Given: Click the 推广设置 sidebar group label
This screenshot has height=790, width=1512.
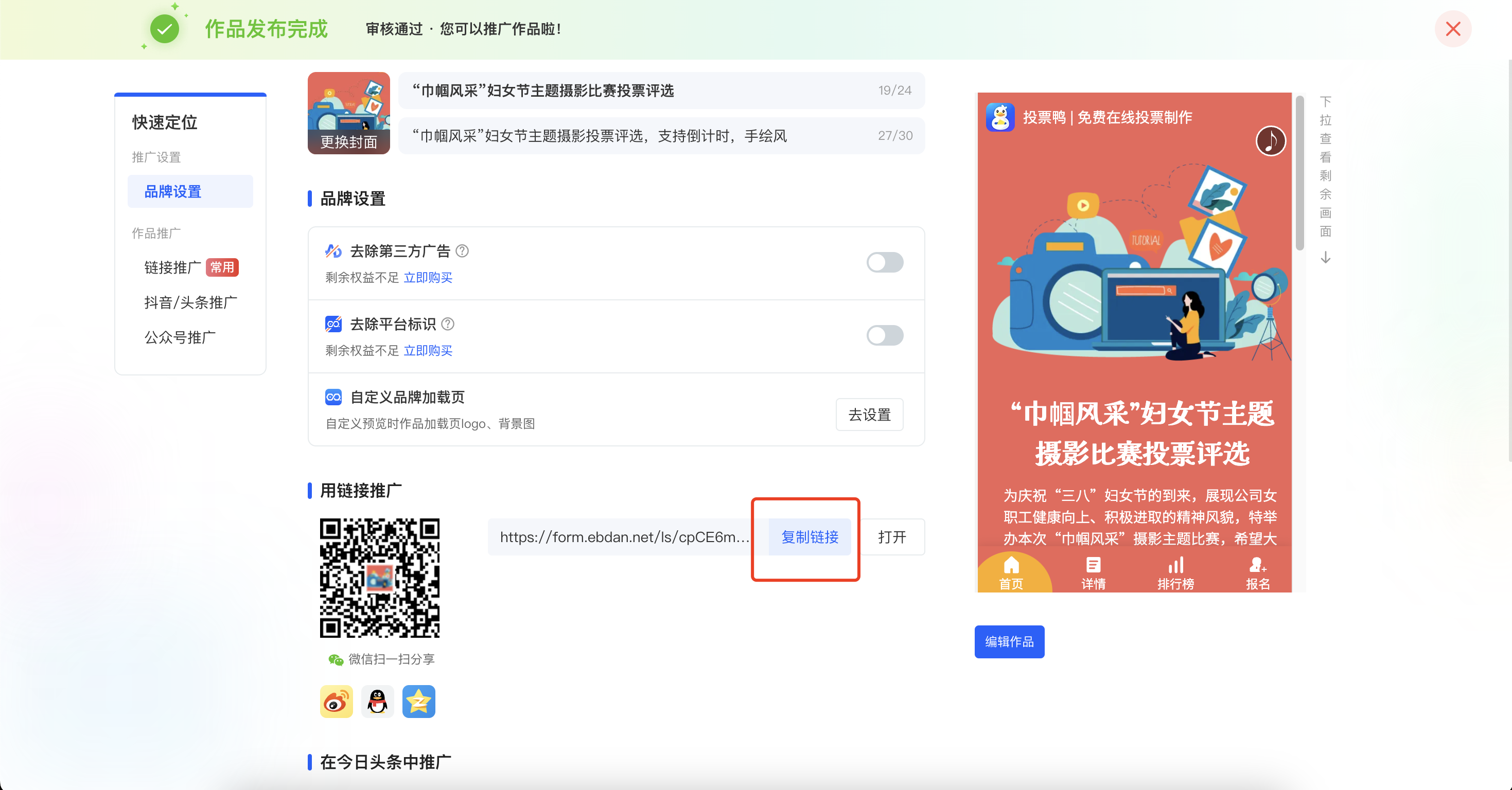Looking at the screenshot, I should click(x=156, y=157).
